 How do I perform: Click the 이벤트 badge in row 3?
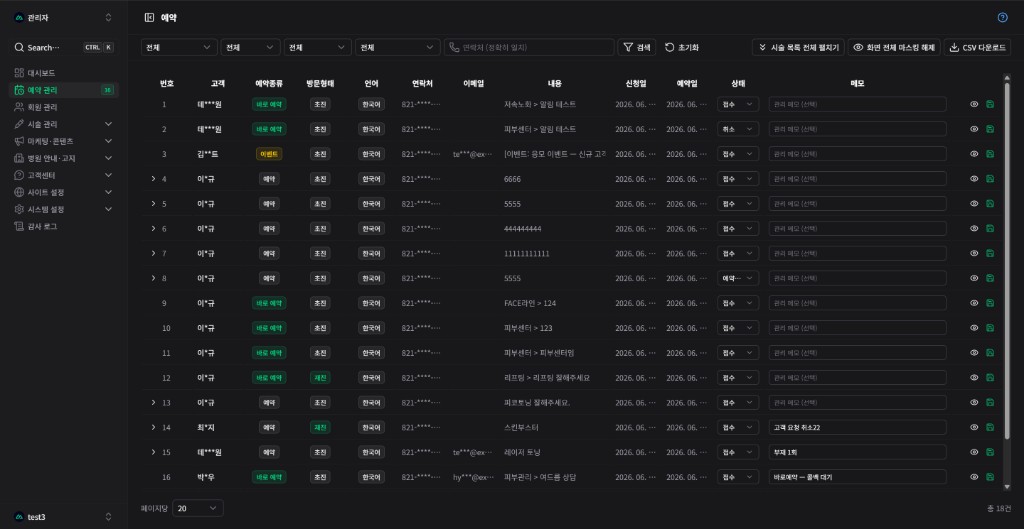[269, 154]
